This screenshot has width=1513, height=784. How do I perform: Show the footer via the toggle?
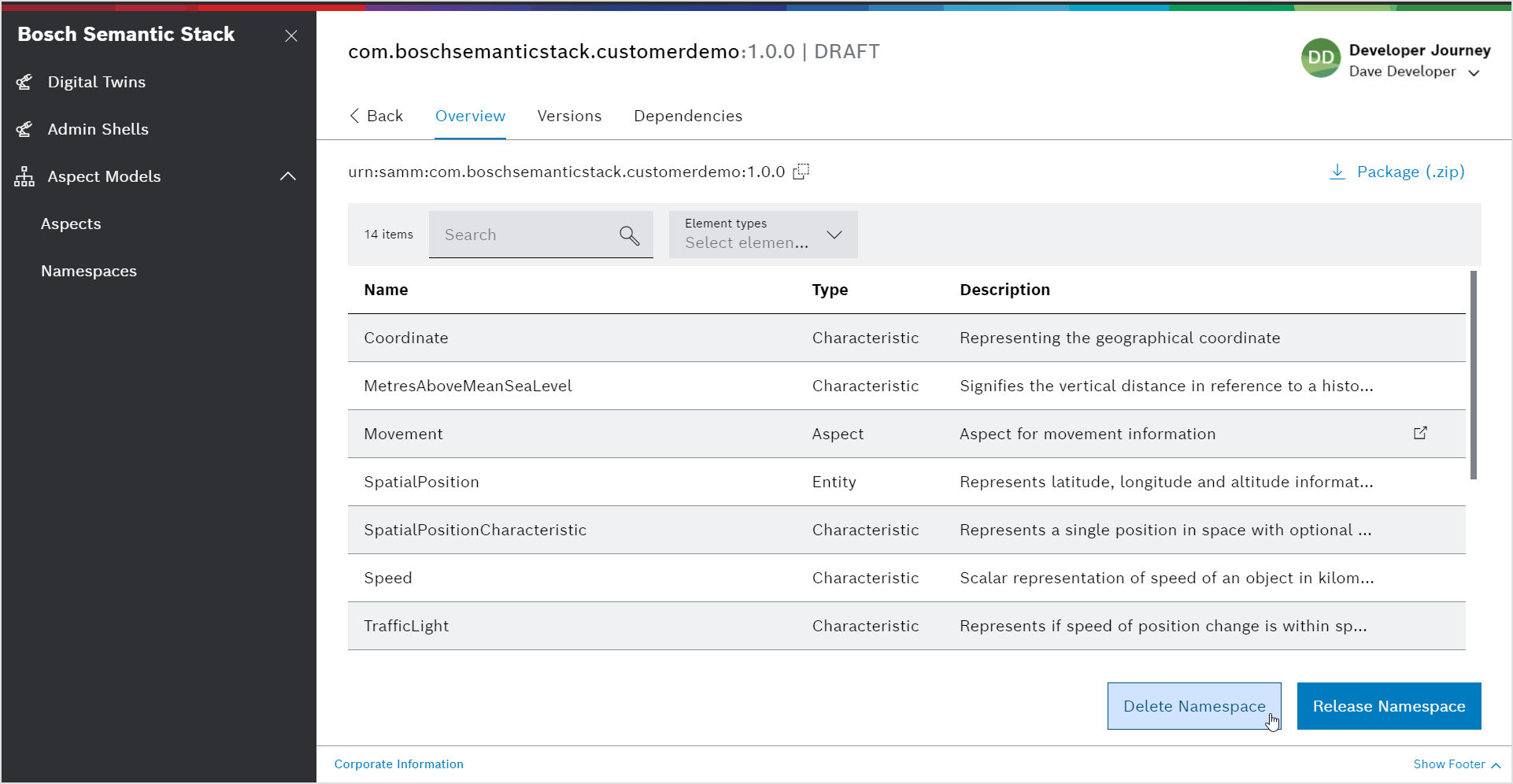click(x=1456, y=764)
